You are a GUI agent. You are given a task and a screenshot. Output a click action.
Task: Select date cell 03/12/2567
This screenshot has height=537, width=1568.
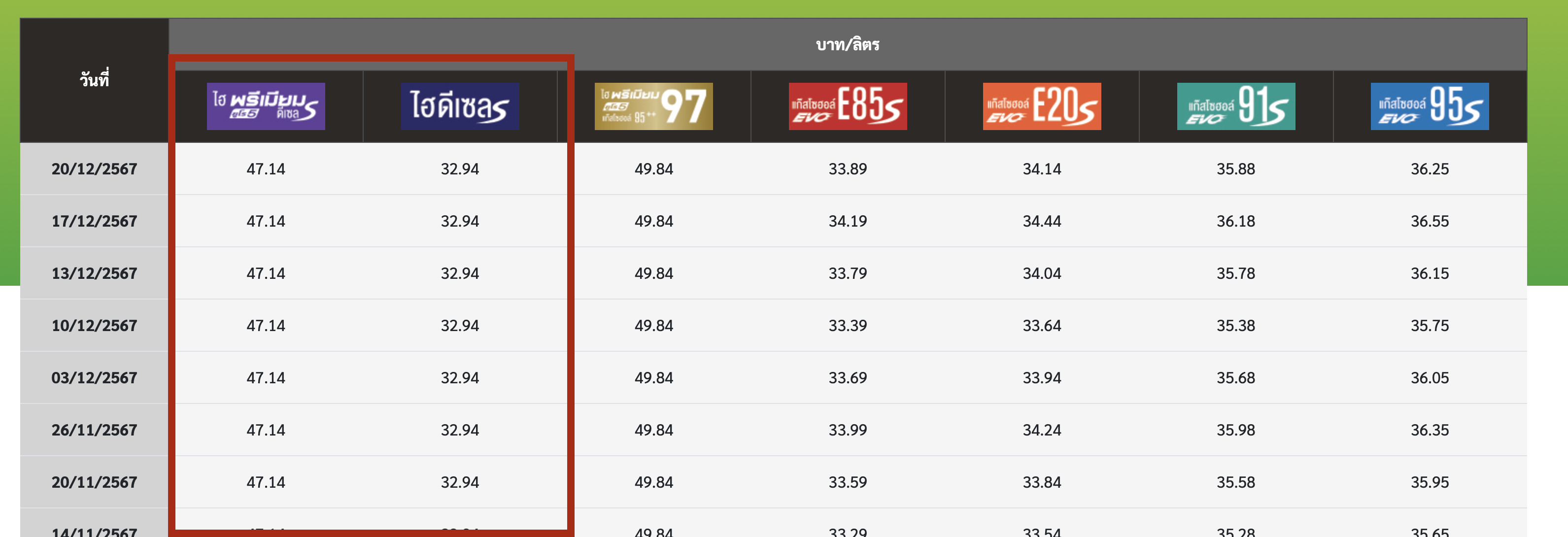click(x=94, y=378)
